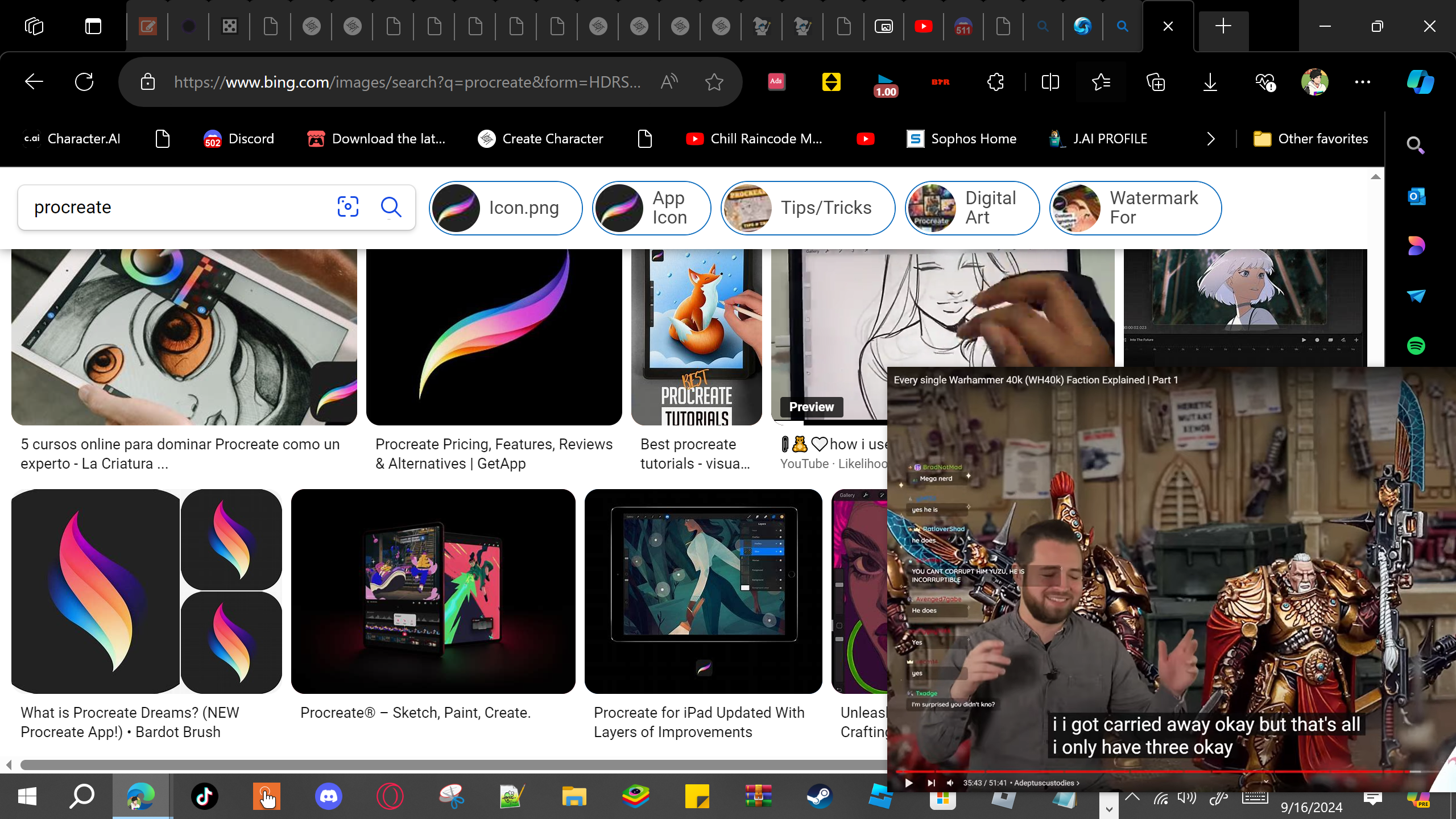Viewport: 1456px width, 819px height.
Task: Open the Adeptuscustodies chapter link
Action: (x=1046, y=783)
